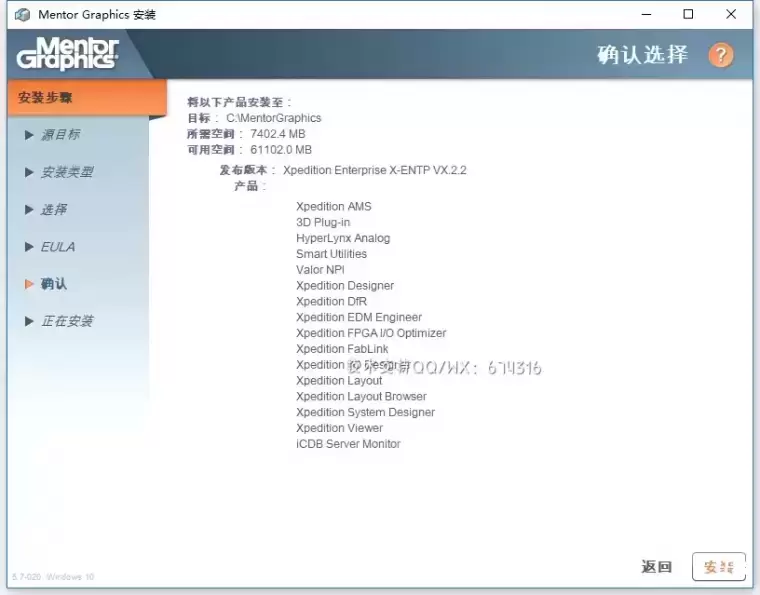This screenshot has height=595, width=760.
Task: Minimize the Mentor Graphics installer window
Action: pos(647,15)
